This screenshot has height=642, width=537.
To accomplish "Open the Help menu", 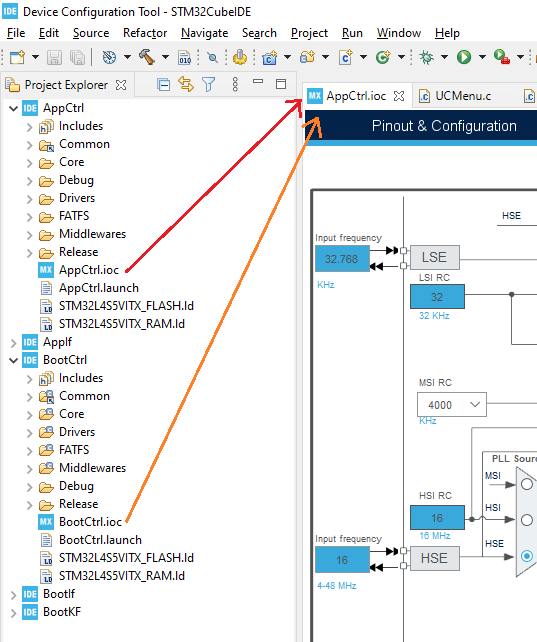I will pos(447,33).
